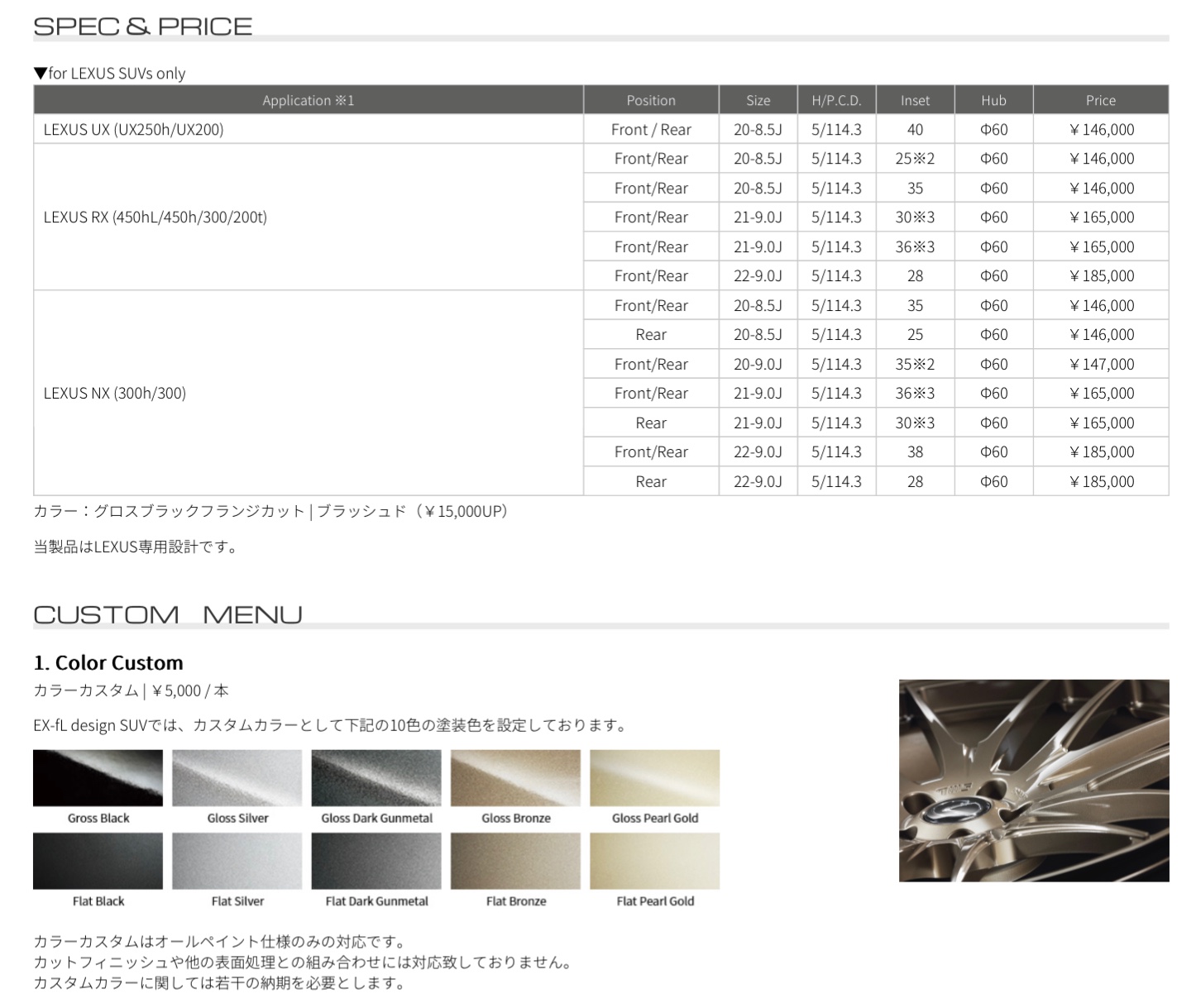The image size is (1196, 1008).
Task: Click the '¥146,000' price in LEXUS UX row
Action: (x=1101, y=130)
